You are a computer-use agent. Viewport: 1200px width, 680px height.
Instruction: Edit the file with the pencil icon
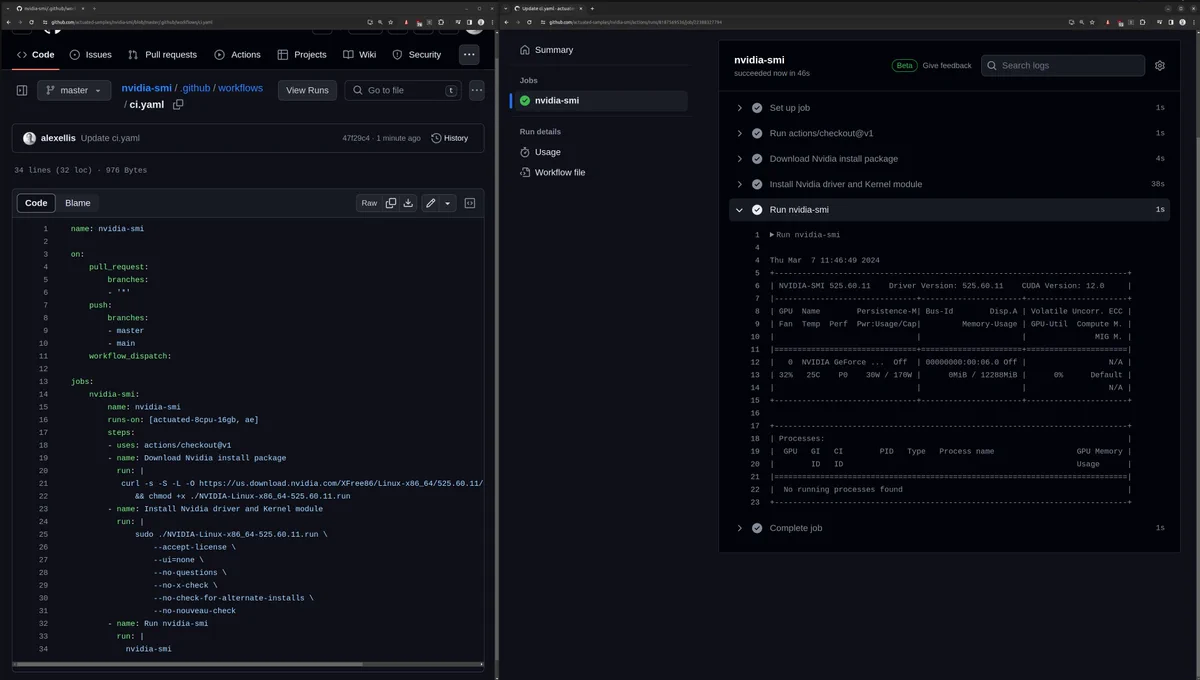431,203
